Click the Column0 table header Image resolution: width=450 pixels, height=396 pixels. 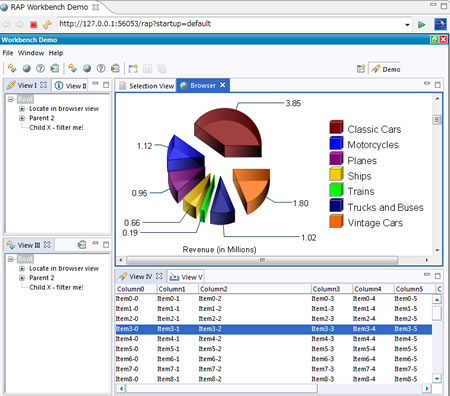[x=136, y=289]
